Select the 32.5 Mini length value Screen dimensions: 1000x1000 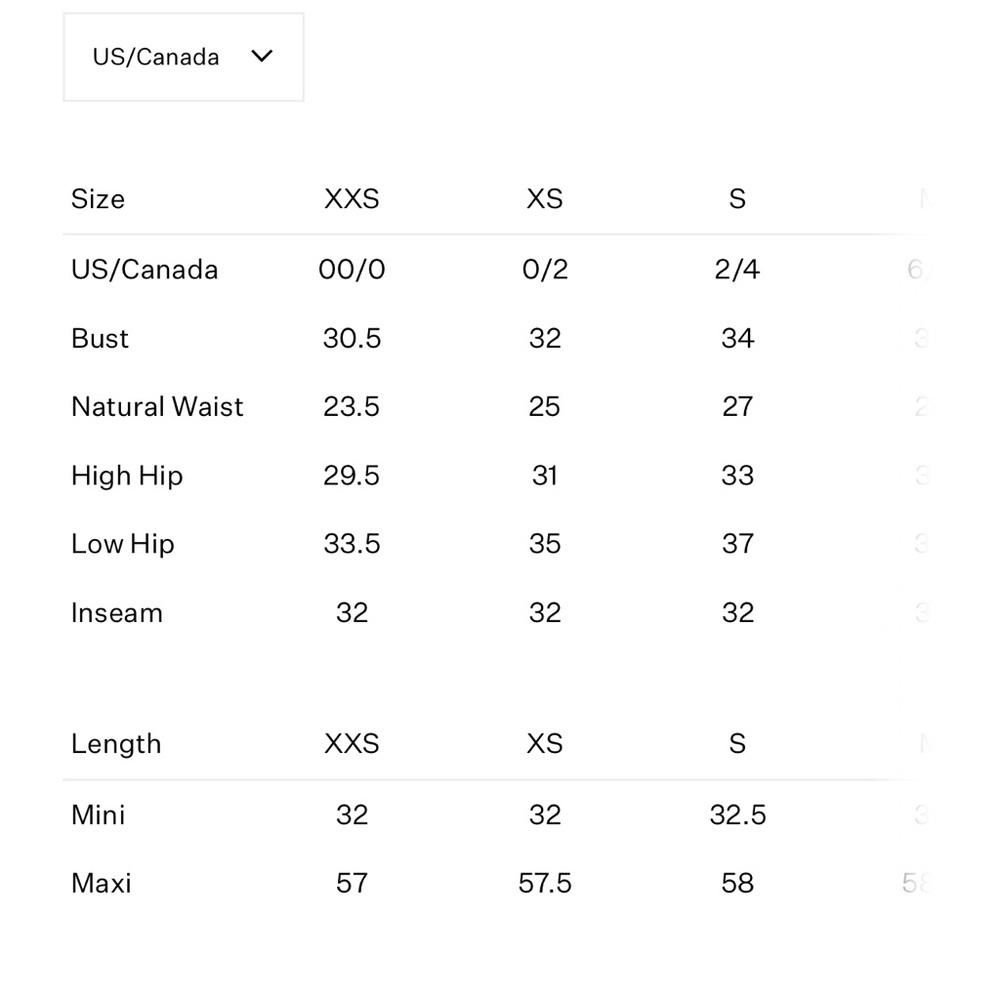[738, 815]
